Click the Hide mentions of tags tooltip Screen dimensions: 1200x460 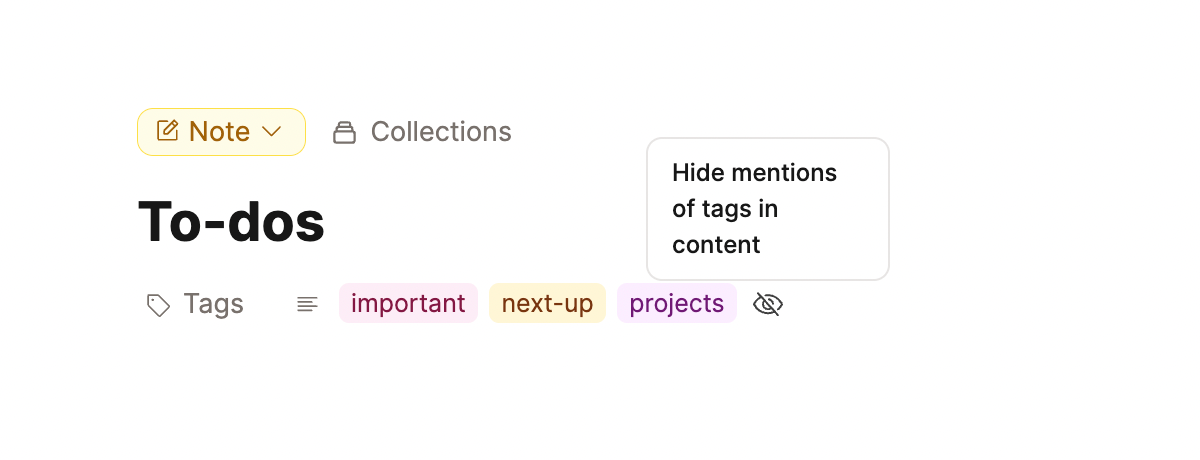tap(768, 209)
